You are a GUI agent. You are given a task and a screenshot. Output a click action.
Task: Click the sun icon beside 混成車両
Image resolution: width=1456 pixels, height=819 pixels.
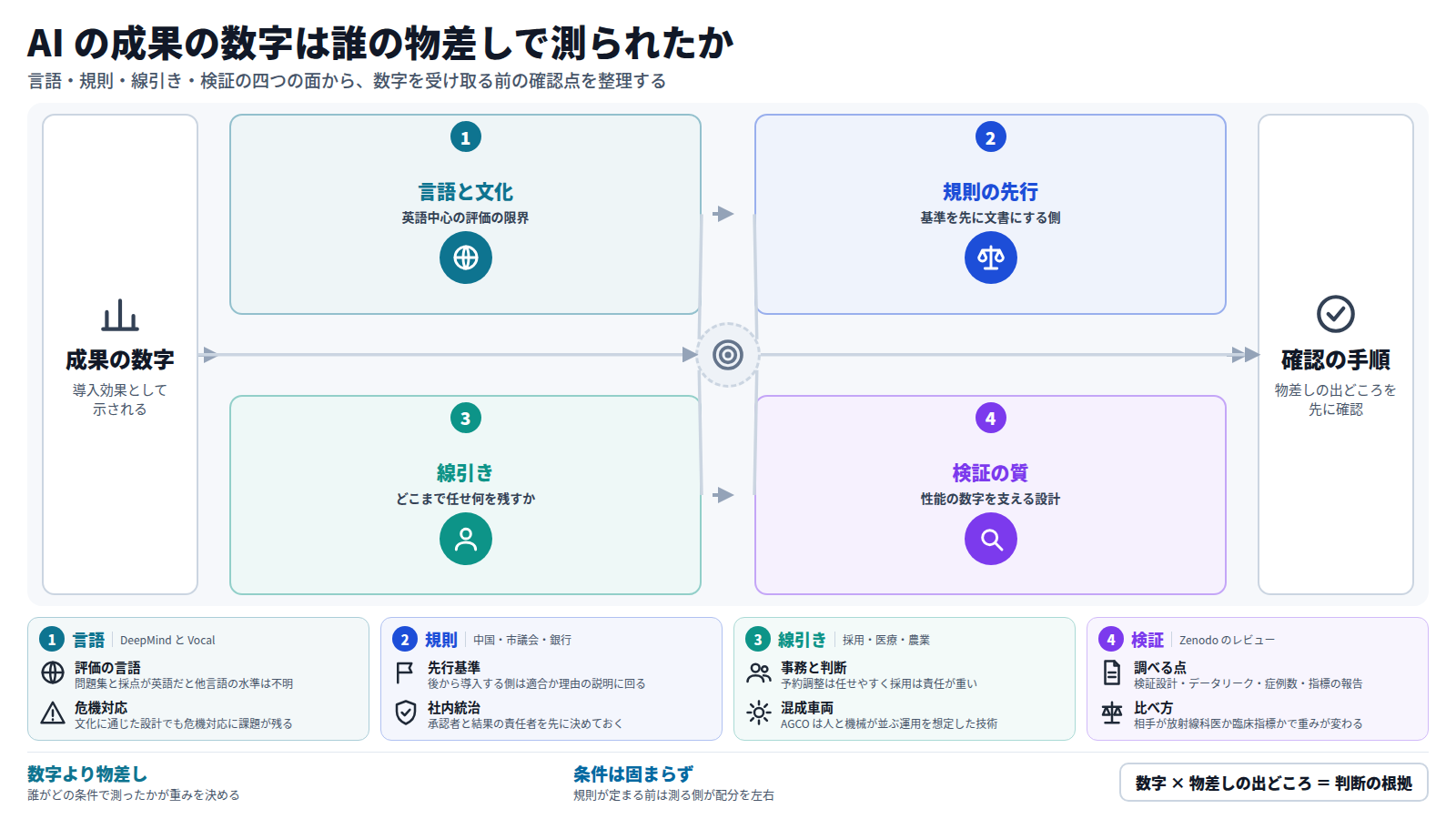[x=759, y=713]
